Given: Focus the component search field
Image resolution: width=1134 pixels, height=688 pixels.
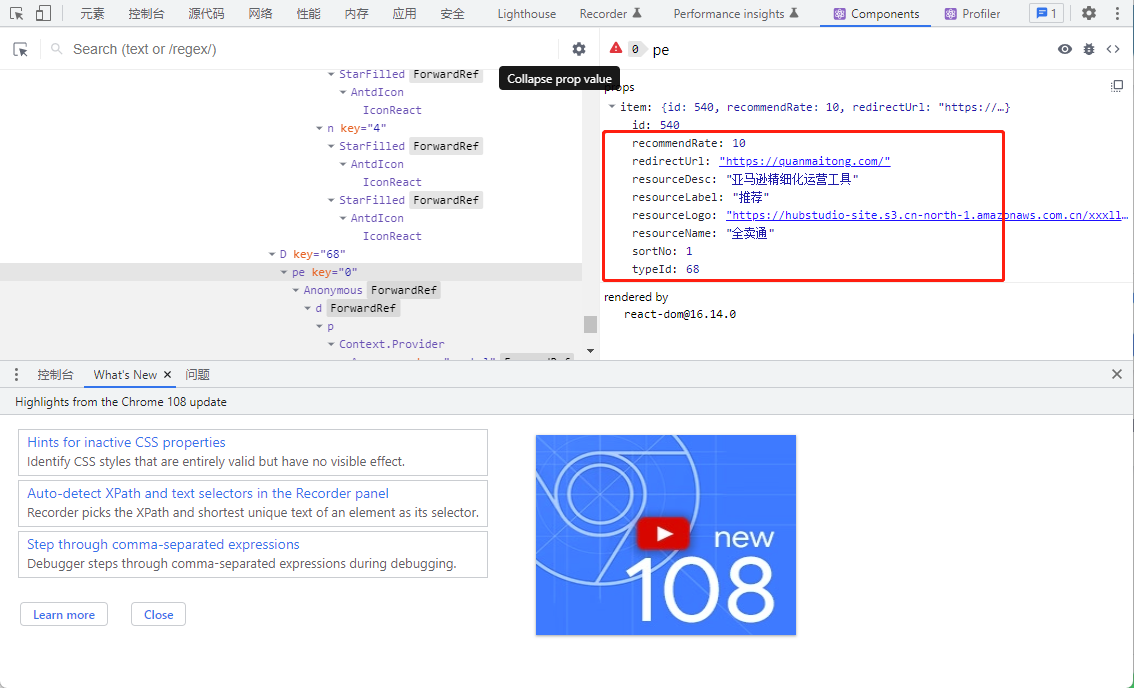Looking at the screenshot, I should [311, 49].
